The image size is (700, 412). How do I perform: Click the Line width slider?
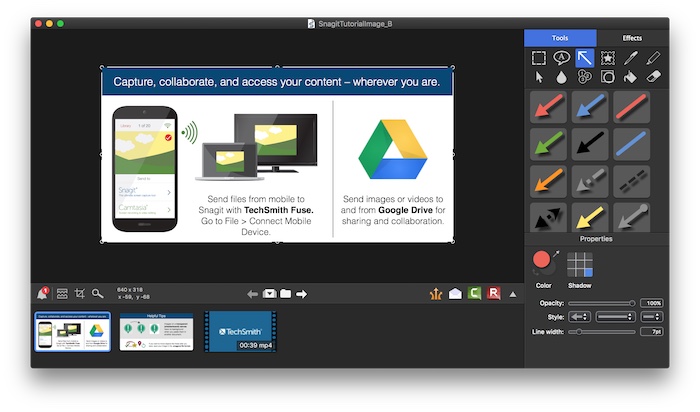tap(602, 332)
